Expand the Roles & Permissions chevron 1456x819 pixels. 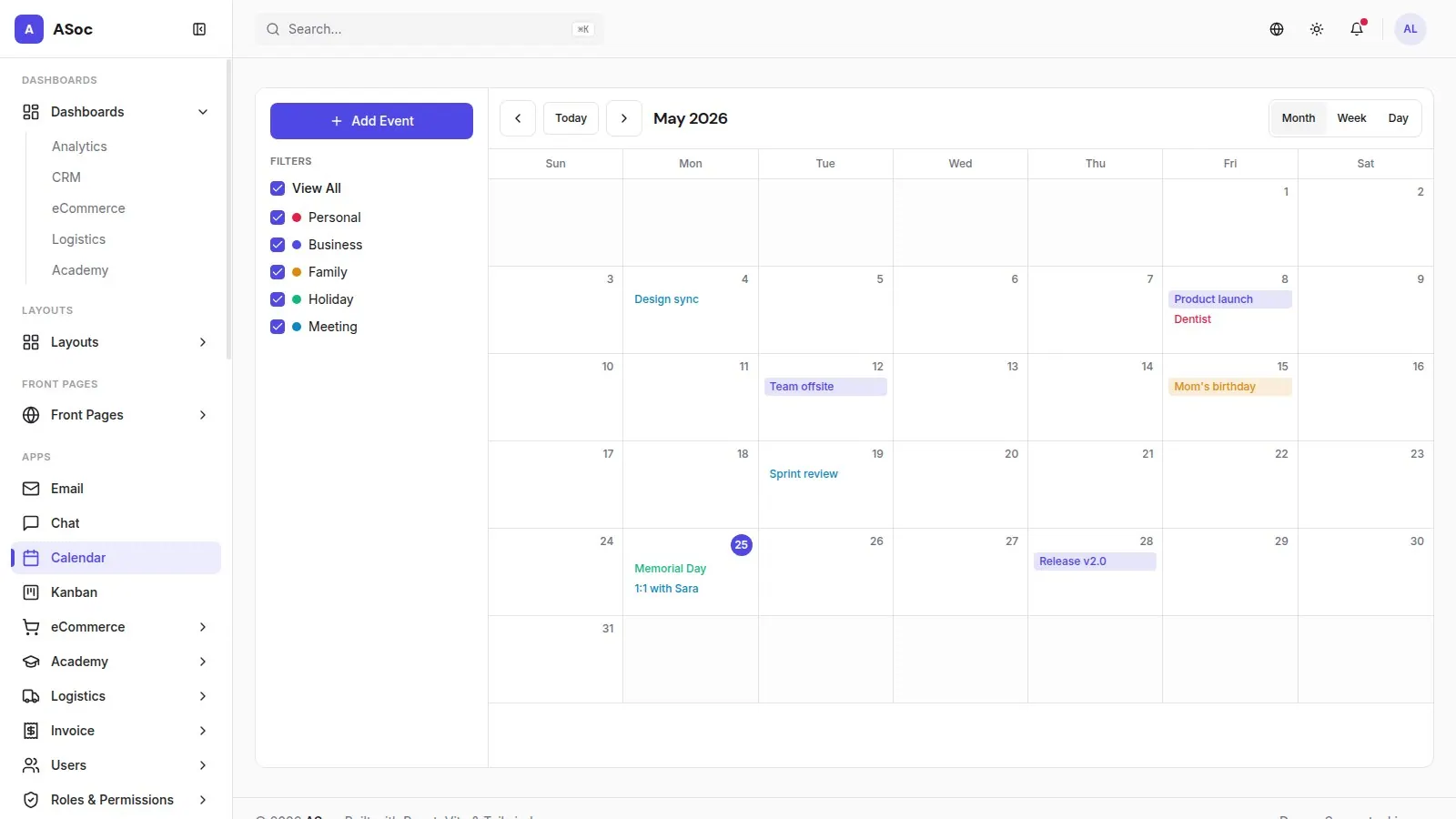click(203, 800)
